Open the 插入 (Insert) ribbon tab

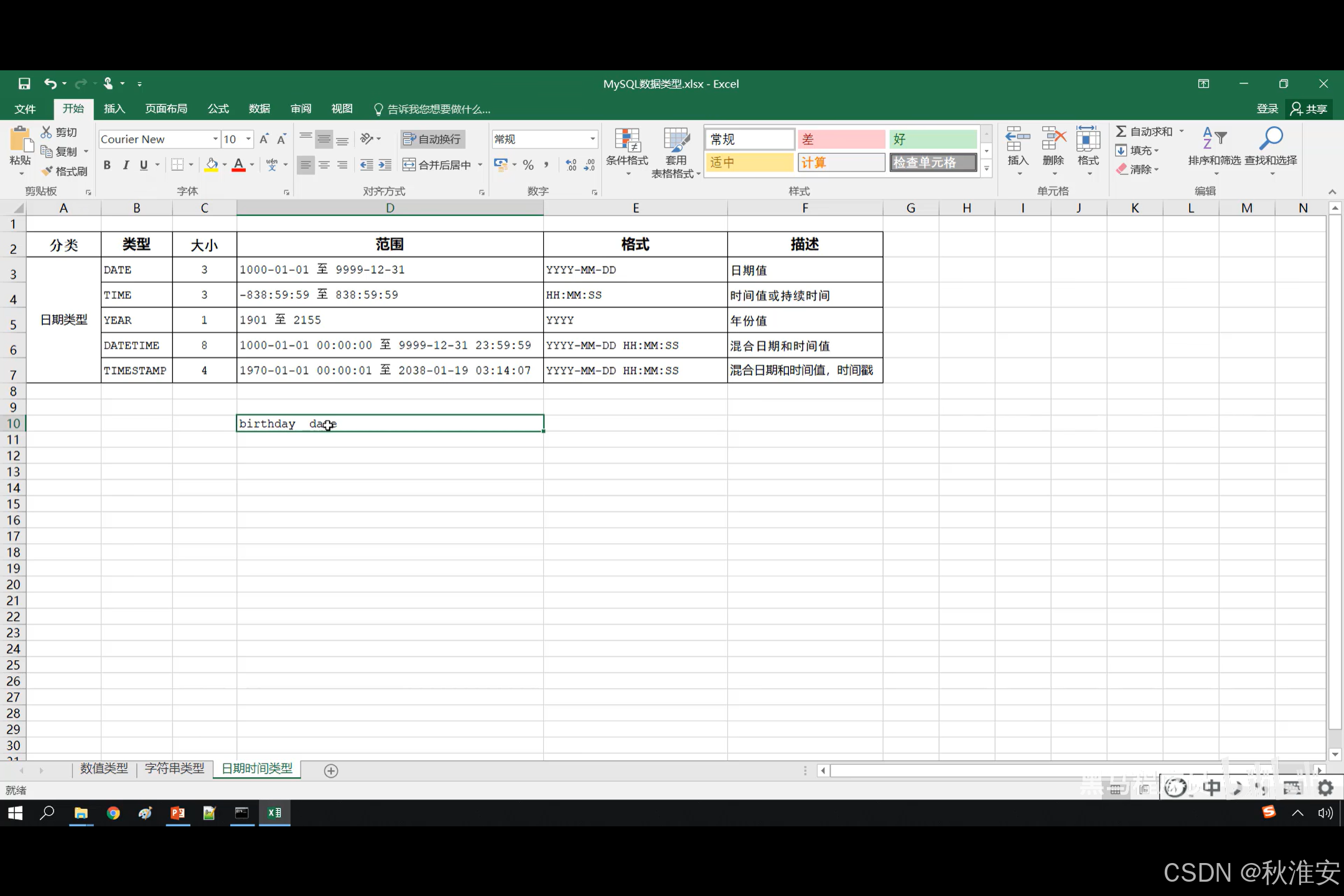coord(114,109)
